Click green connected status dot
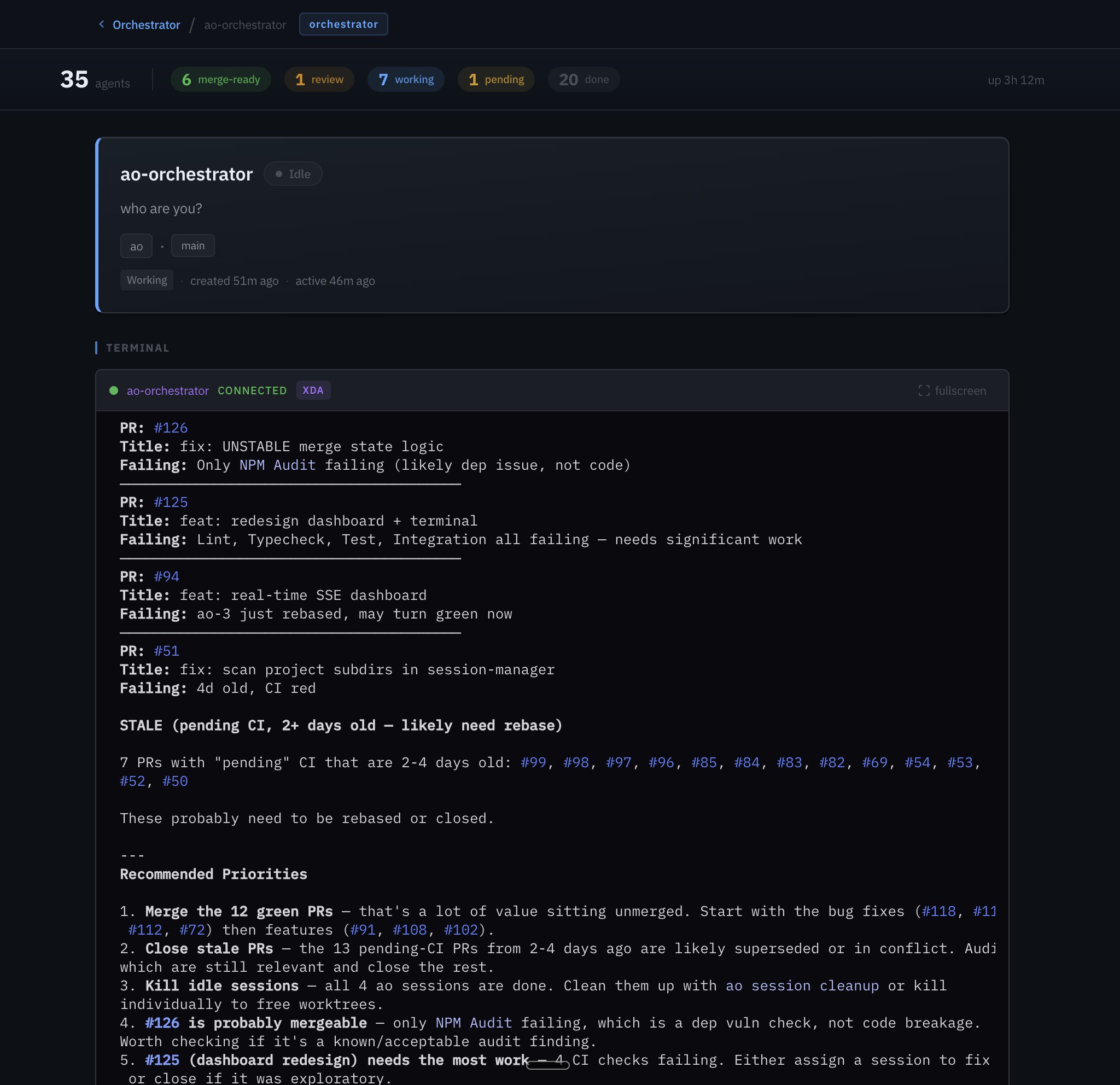This screenshot has width=1120, height=1085. pos(114,391)
